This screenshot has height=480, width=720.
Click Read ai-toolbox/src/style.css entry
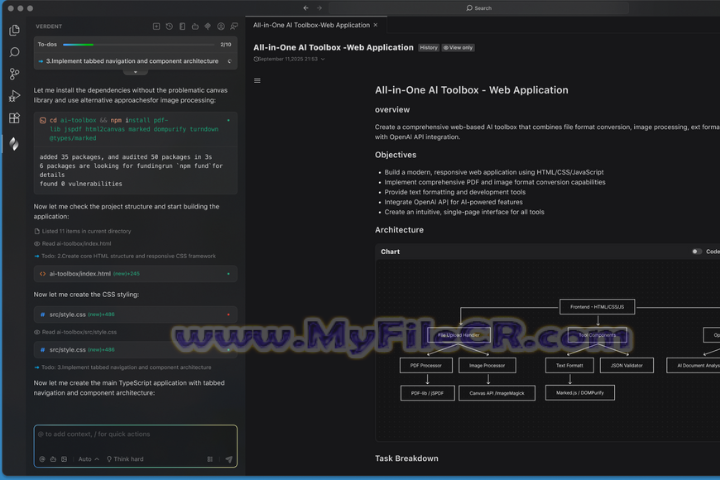75,332
